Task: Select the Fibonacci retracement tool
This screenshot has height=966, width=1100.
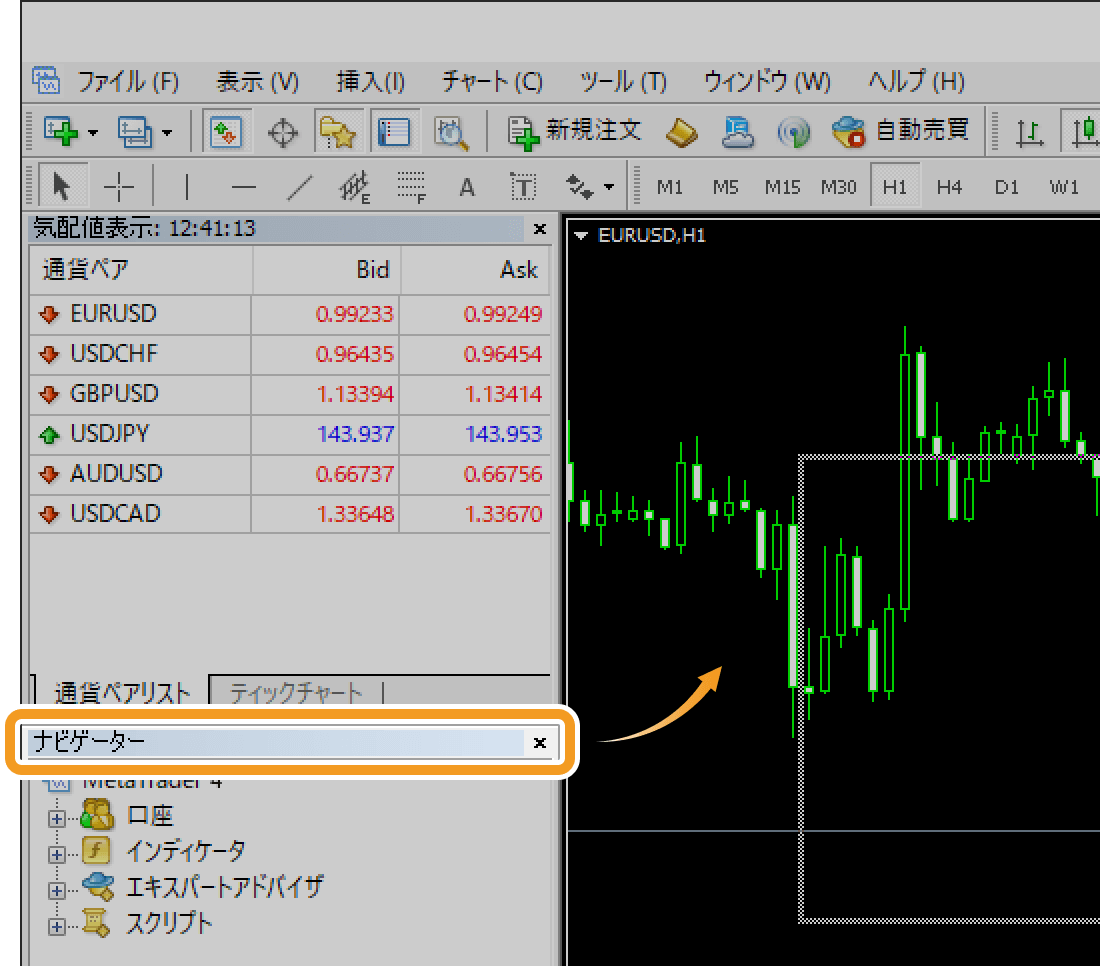Action: point(411,186)
